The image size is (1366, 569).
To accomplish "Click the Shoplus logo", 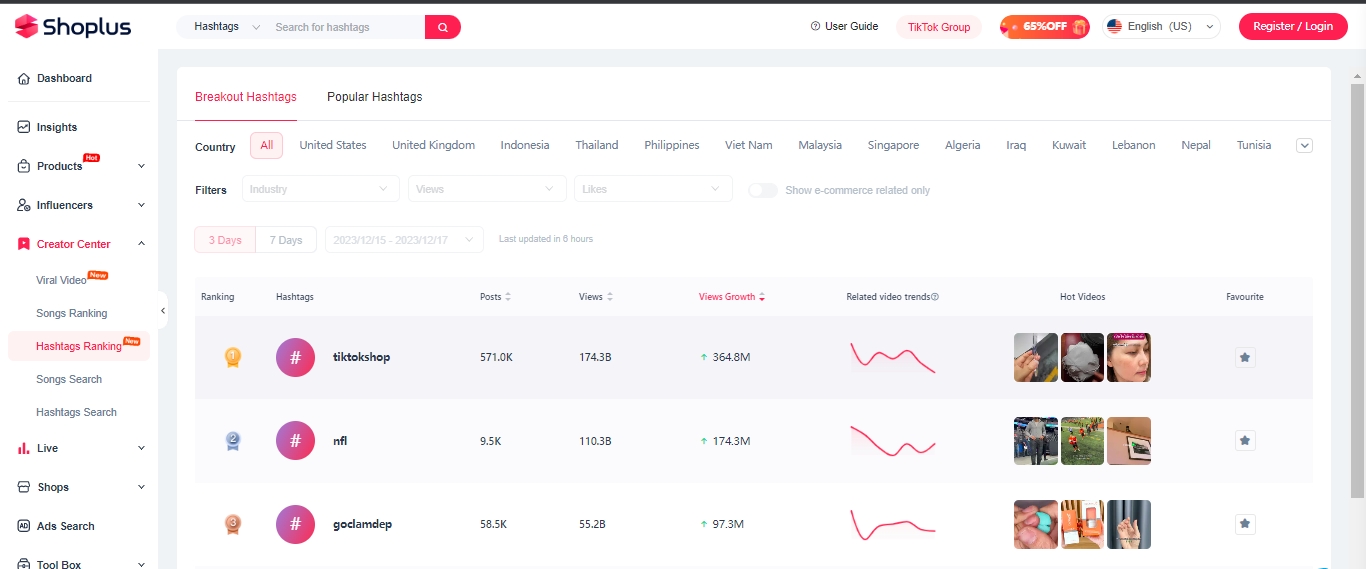I will [x=73, y=27].
